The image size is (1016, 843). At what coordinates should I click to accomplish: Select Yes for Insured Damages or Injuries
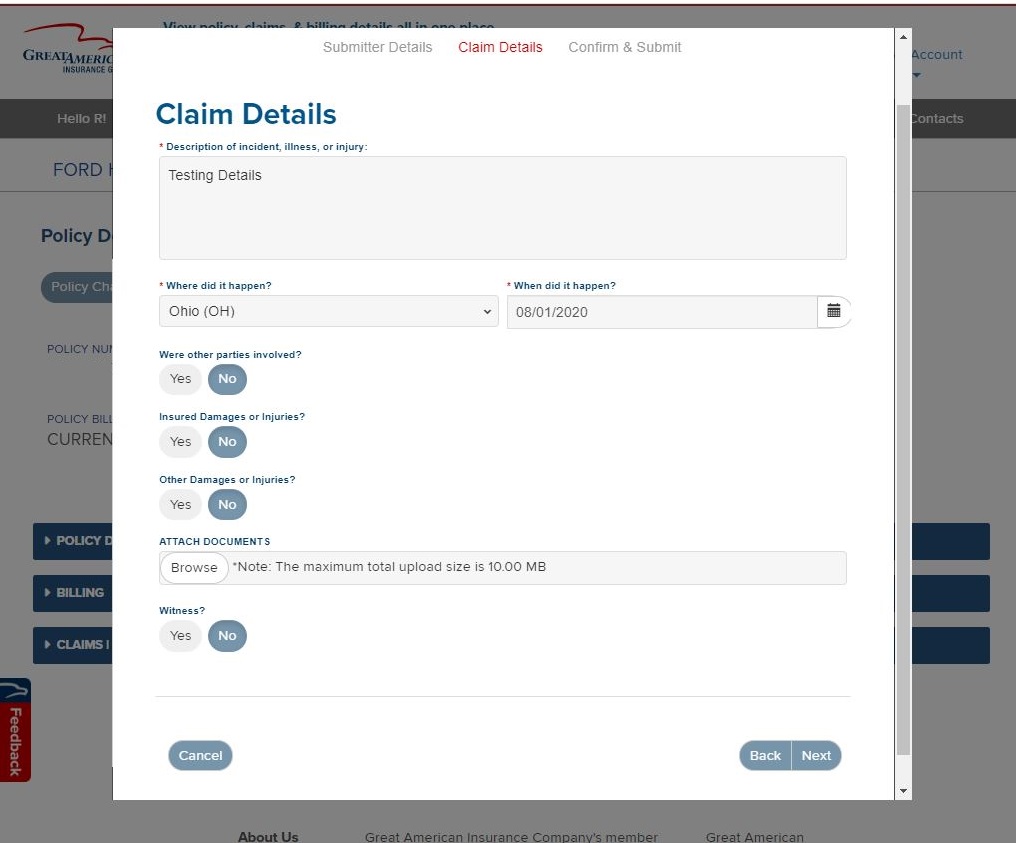tap(180, 442)
